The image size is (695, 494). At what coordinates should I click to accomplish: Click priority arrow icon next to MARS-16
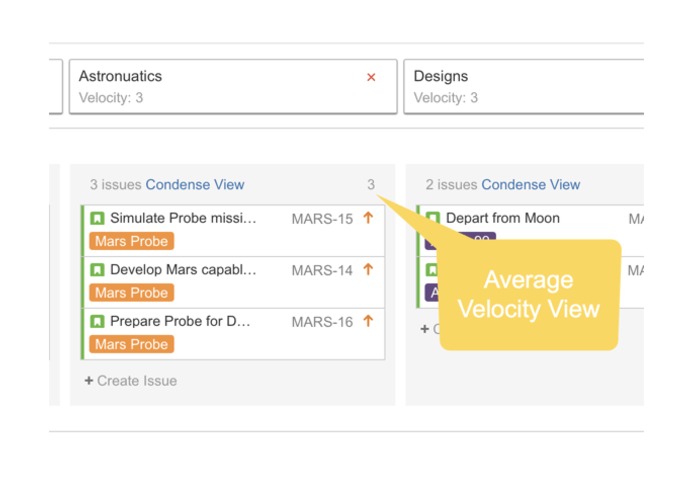pyautogui.click(x=368, y=322)
